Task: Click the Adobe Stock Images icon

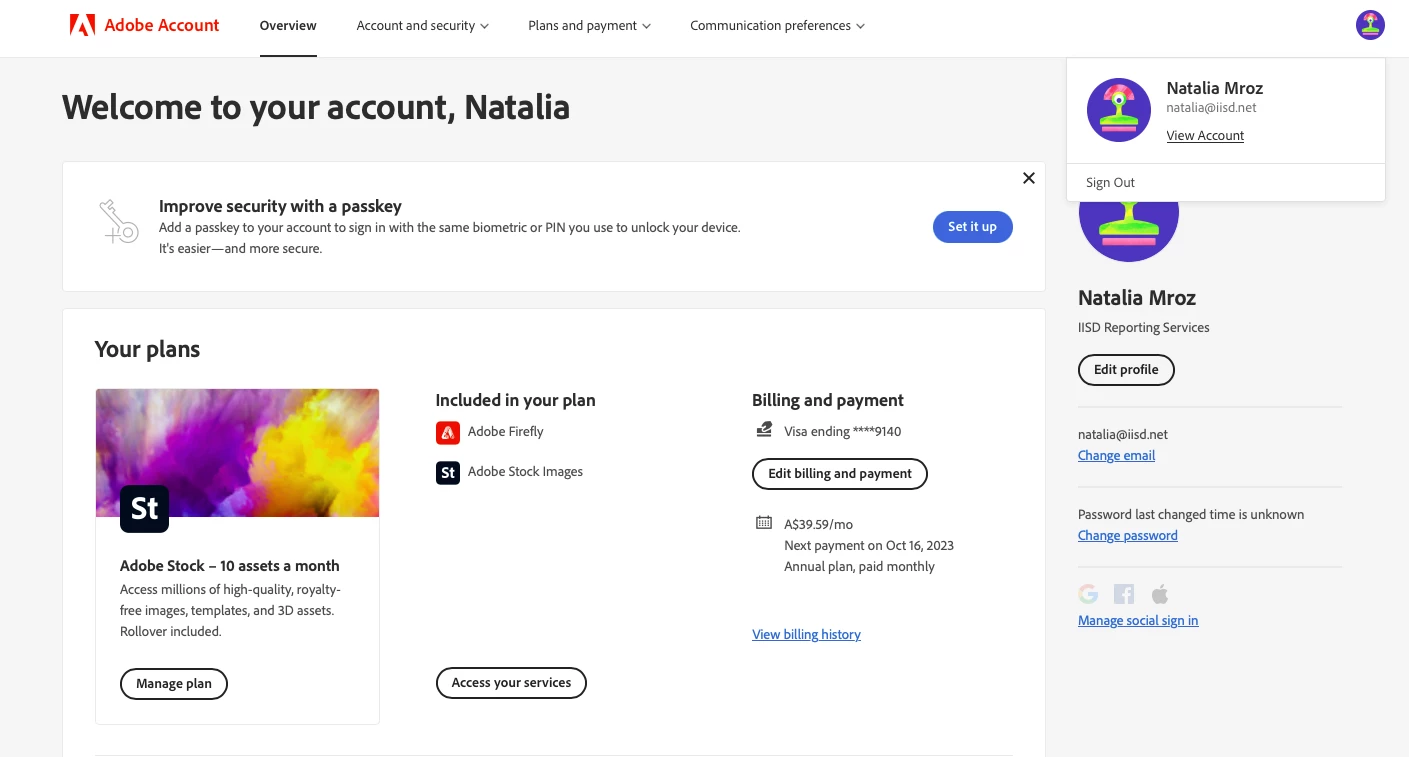Action: (x=447, y=472)
